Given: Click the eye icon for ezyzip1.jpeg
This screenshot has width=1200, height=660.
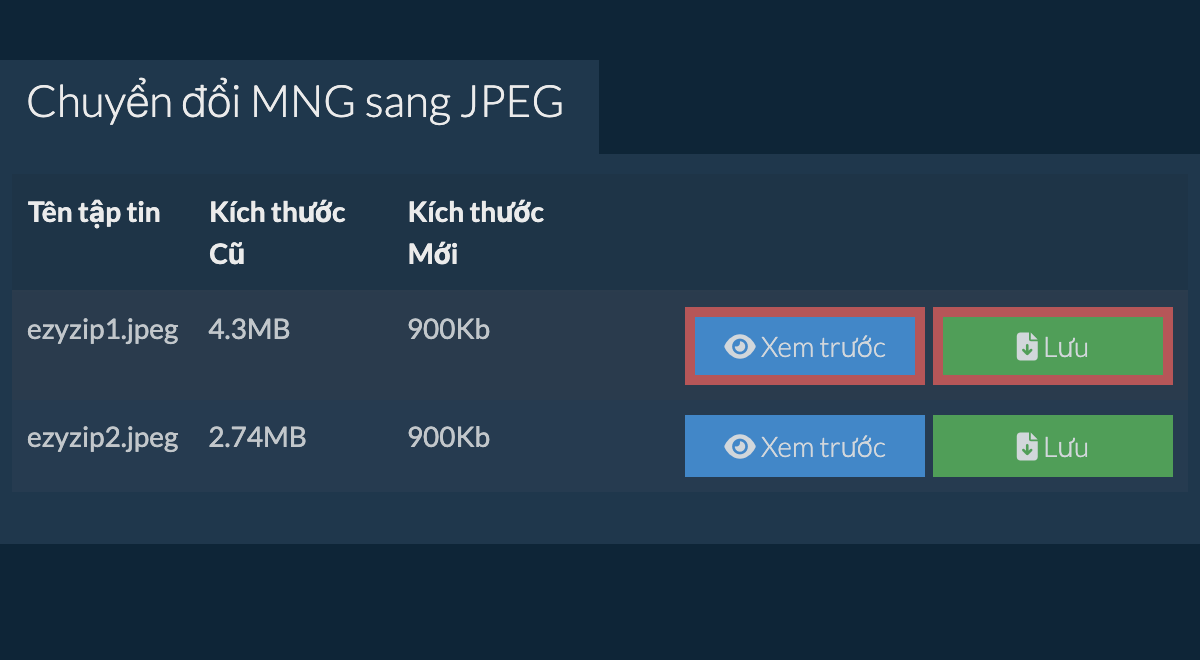Looking at the screenshot, I should pos(740,347).
